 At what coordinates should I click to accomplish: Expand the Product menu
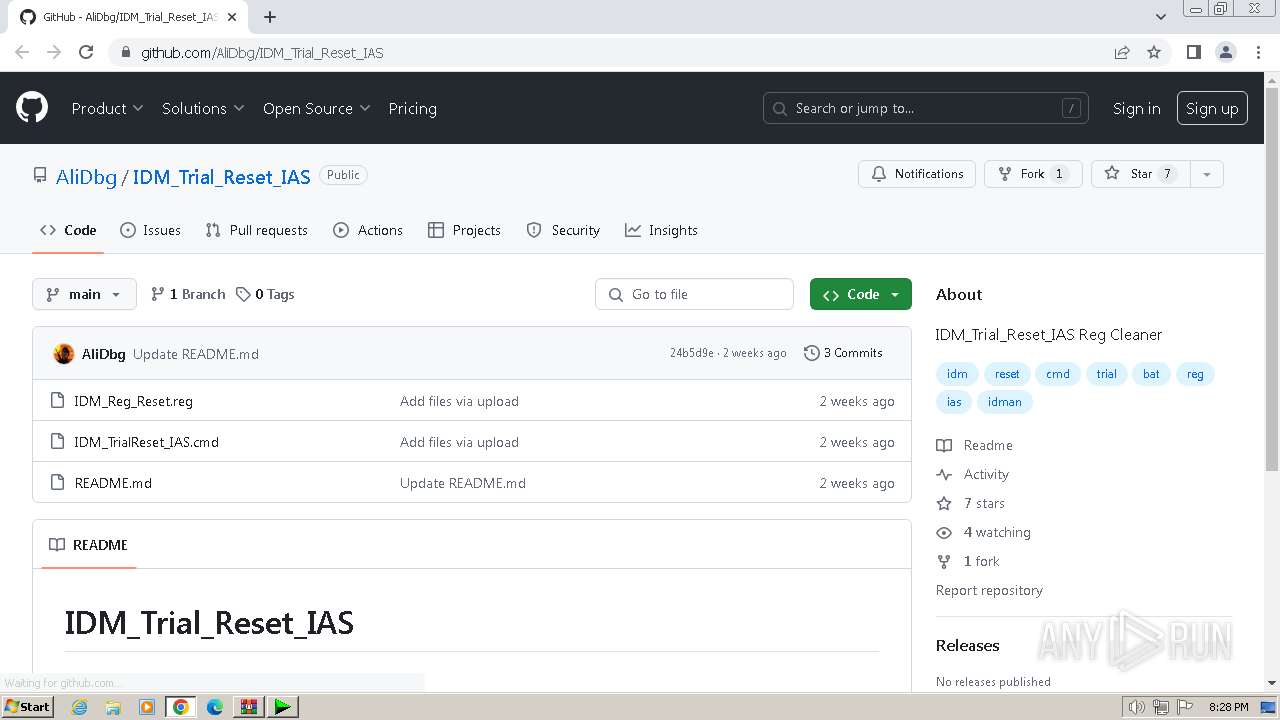click(107, 108)
